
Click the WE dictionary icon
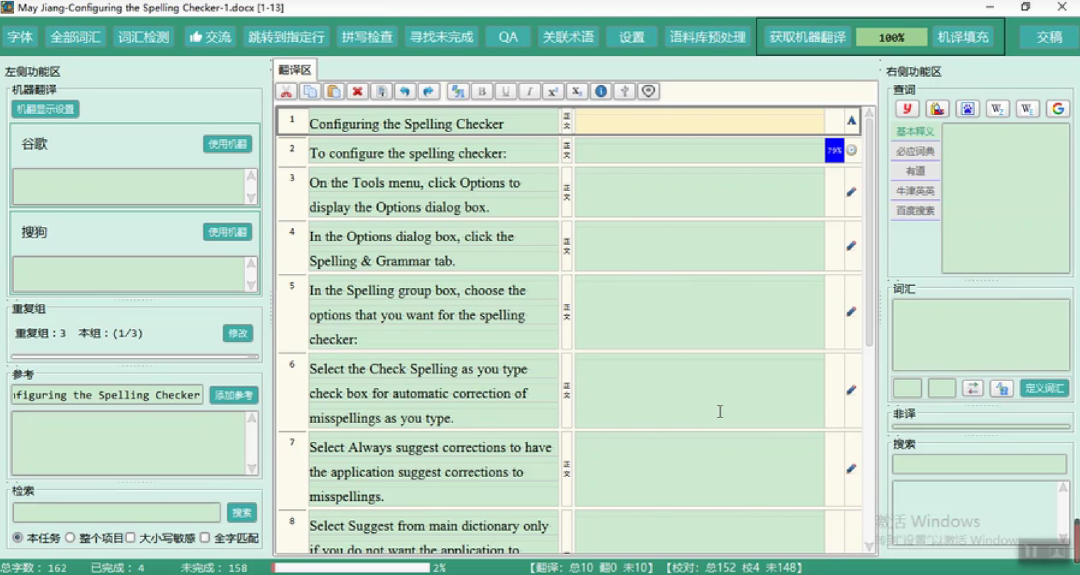(1028, 109)
